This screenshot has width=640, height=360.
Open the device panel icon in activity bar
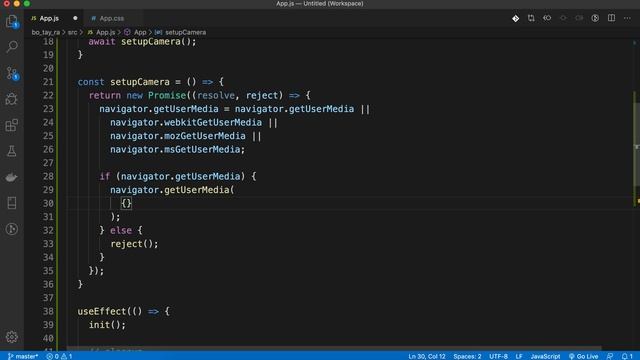click(x=12, y=203)
